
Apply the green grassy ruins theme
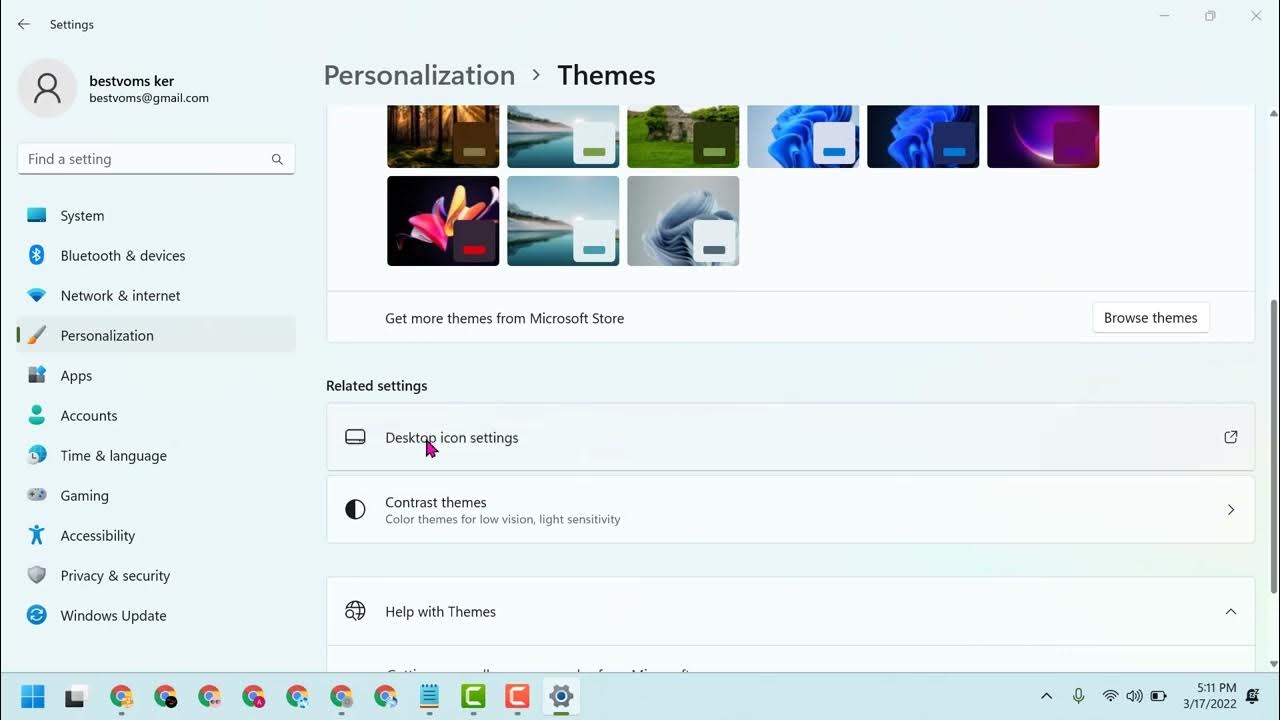[683, 136]
